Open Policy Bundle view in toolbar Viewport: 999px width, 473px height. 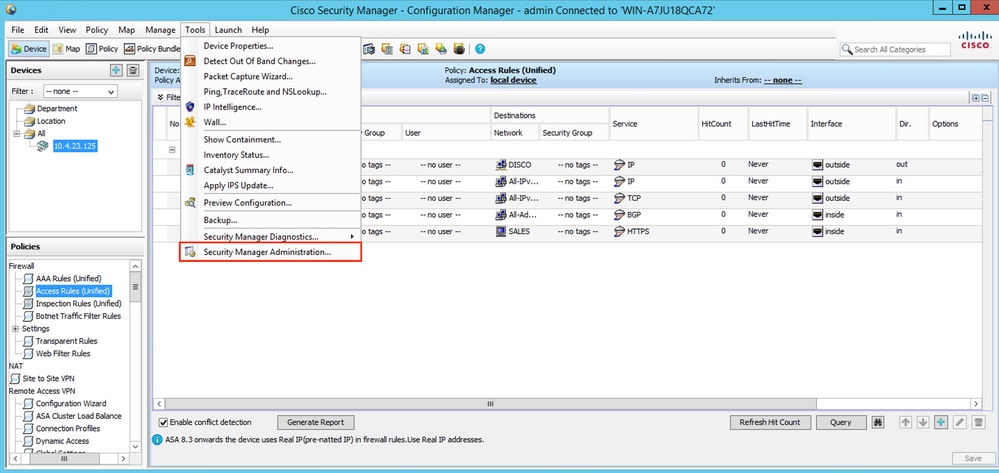[152, 48]
